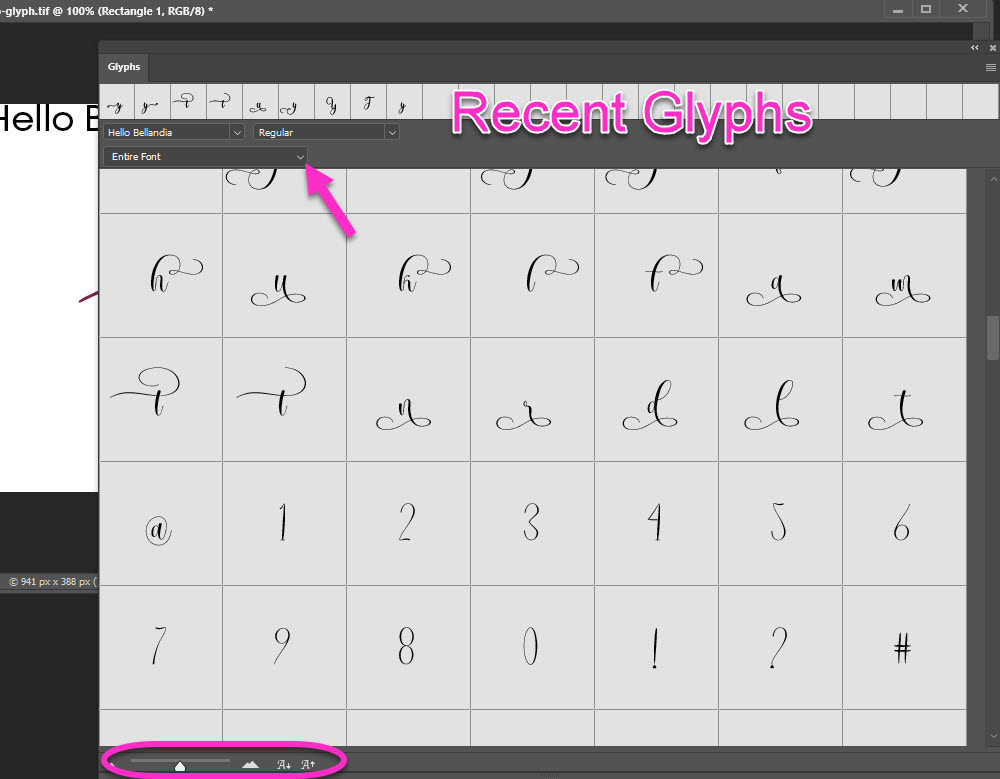
Task: Insert the swashed 'r' glyph from grid
Action: click(533, 399)
